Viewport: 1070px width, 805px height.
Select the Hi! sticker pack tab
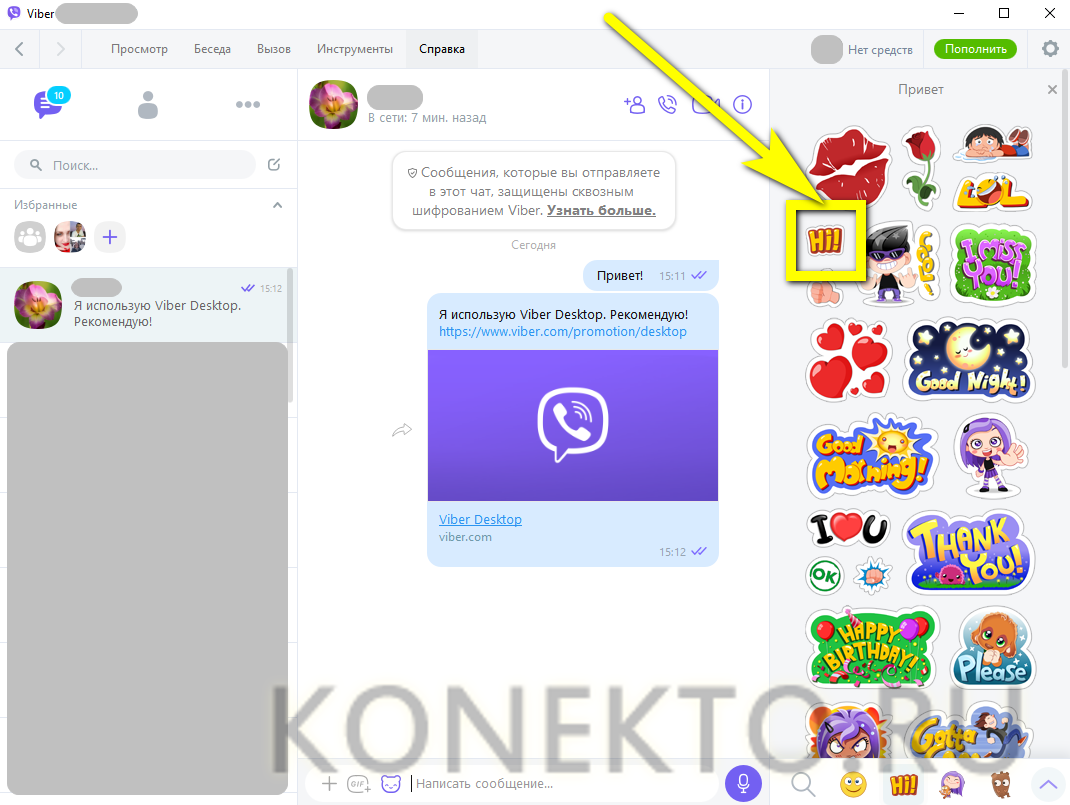[x=903, y=785]
